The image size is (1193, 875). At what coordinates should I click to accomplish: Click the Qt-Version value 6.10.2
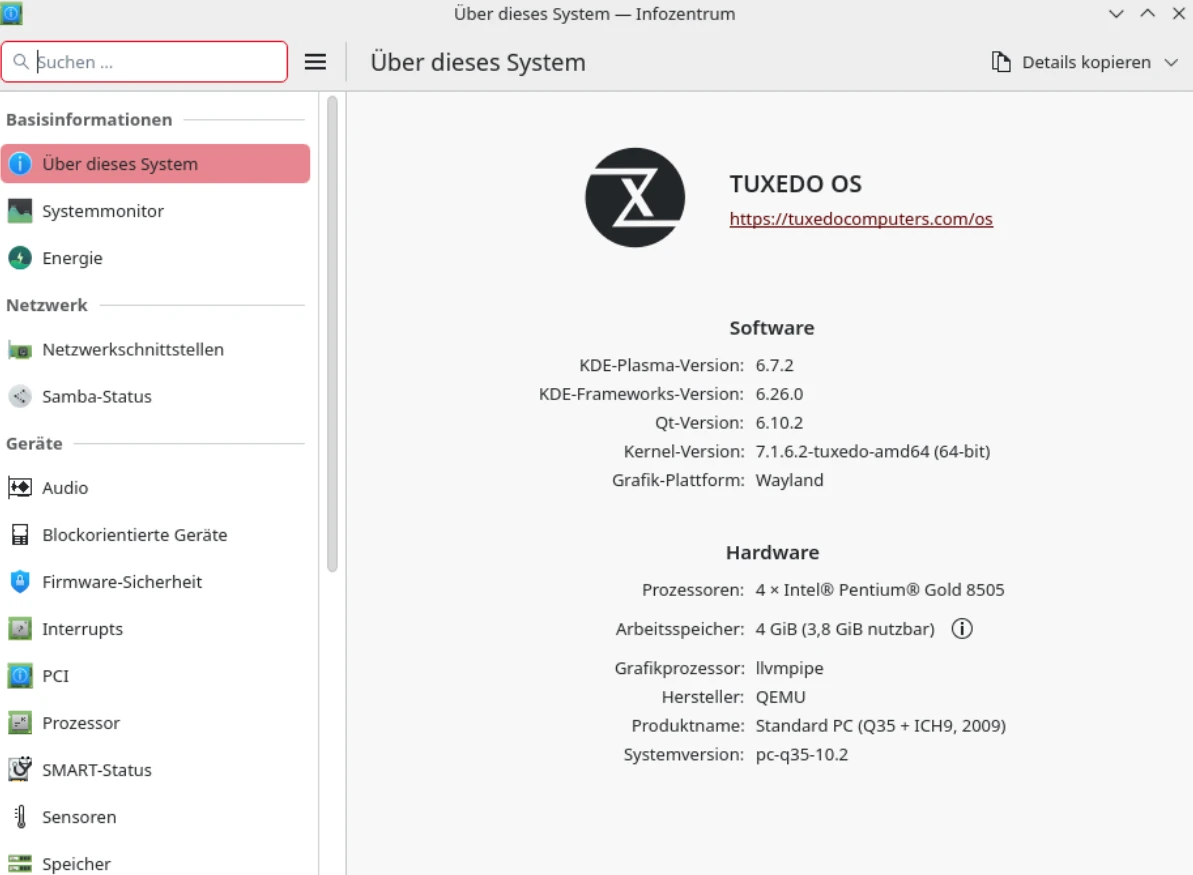pyautogui.click(x=779, y=423)
